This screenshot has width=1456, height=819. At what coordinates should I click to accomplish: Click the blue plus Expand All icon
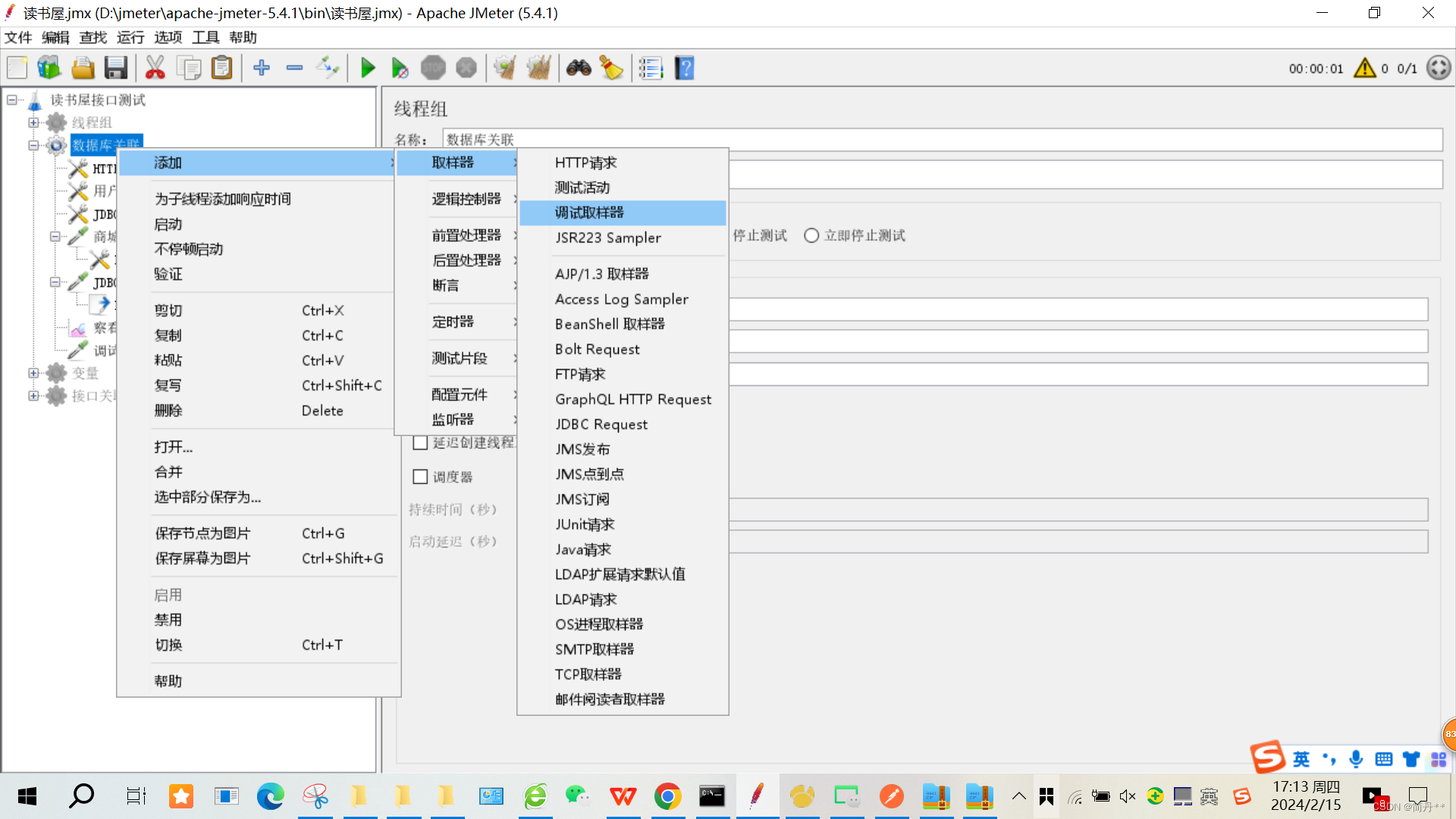pyautogui.click(x=262, y=68)
